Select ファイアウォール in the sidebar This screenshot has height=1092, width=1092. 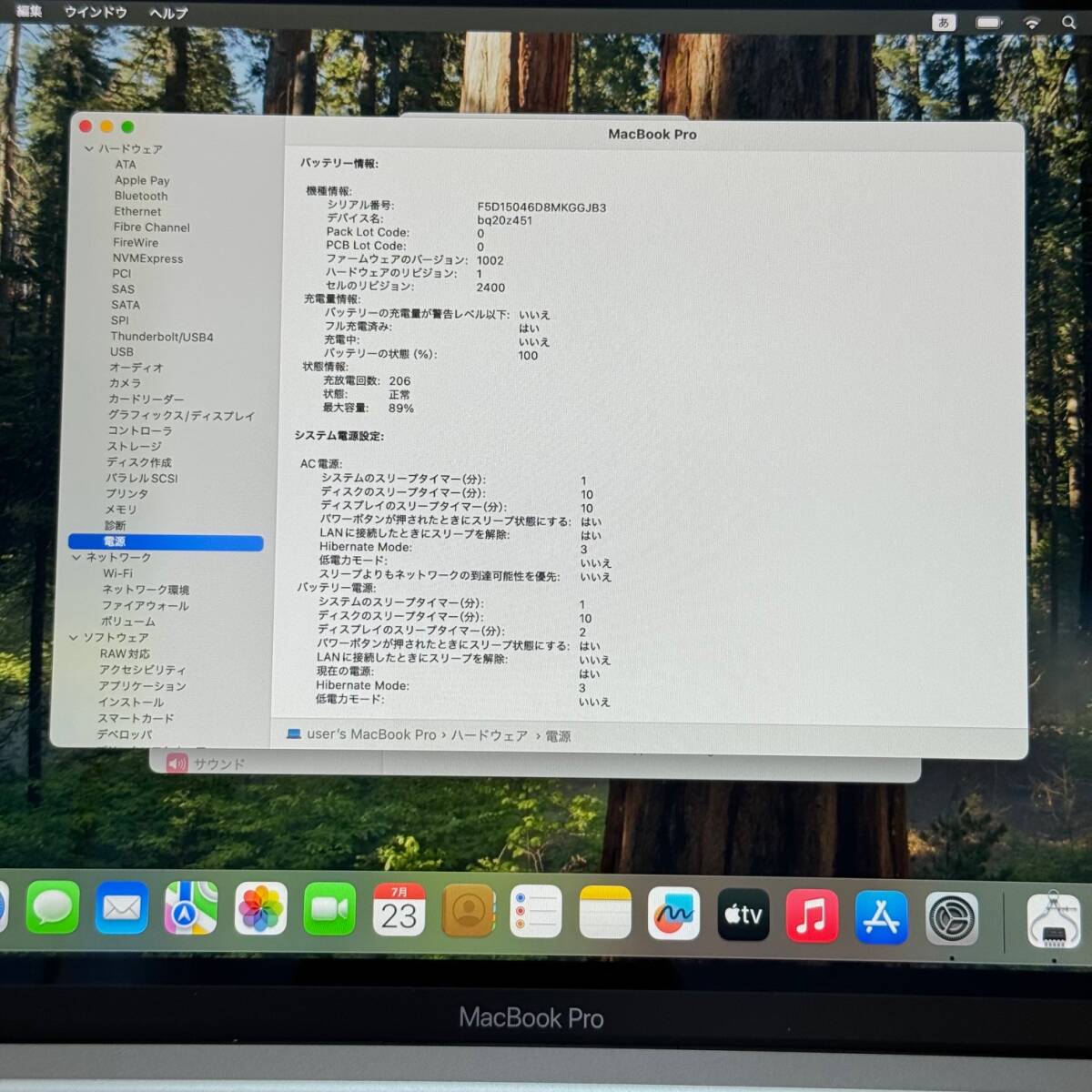(146, 605)
